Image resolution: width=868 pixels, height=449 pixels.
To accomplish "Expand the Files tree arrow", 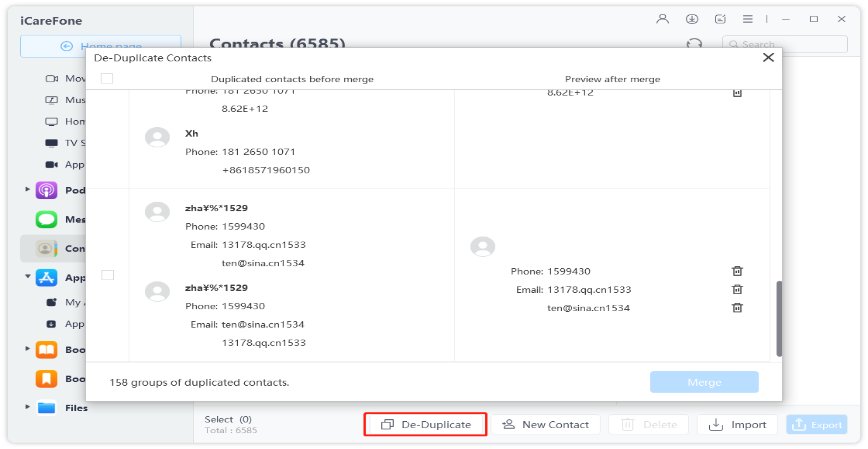I will [27, 407].
